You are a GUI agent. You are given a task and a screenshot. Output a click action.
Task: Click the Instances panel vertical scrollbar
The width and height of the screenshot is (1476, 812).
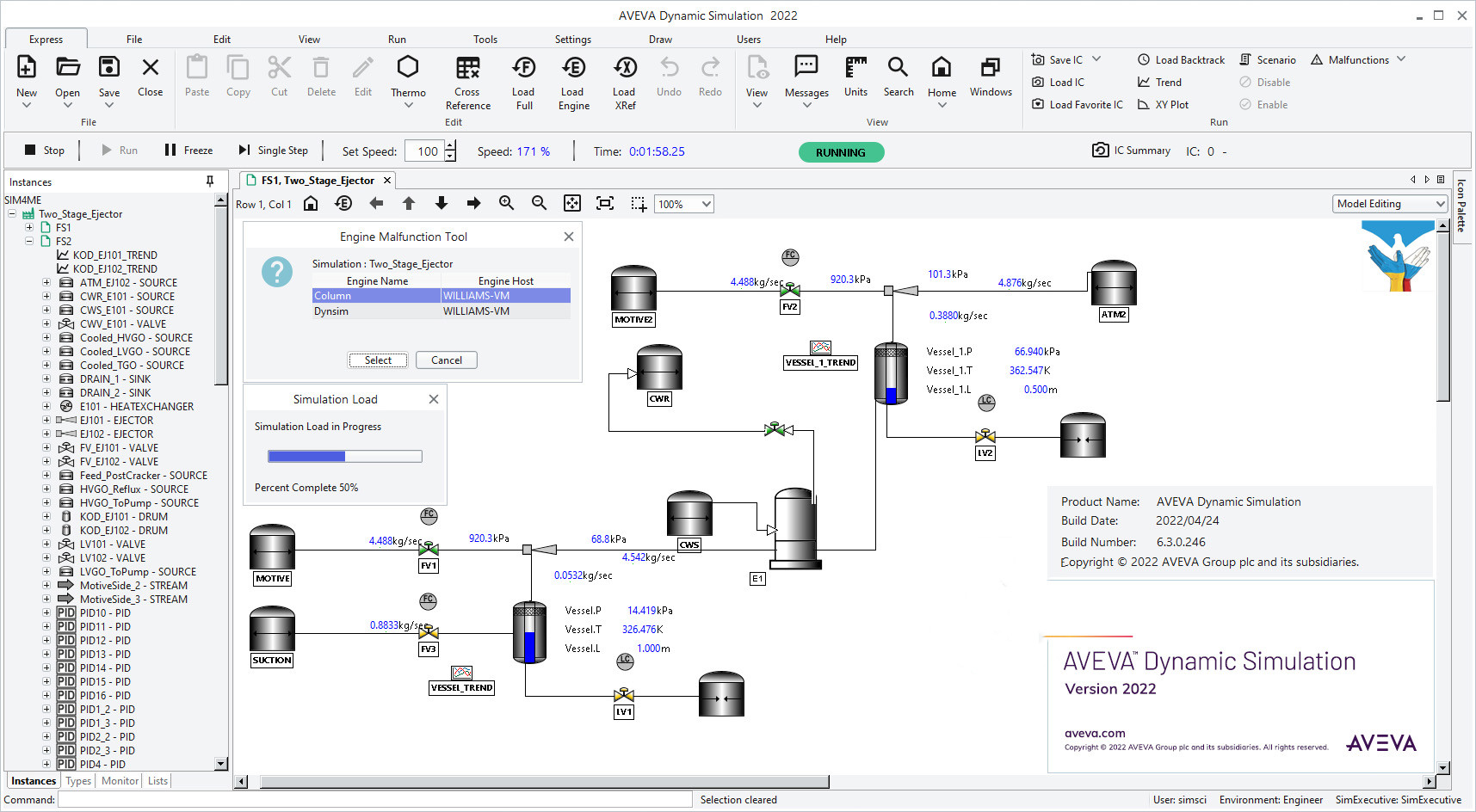(221, 294)
